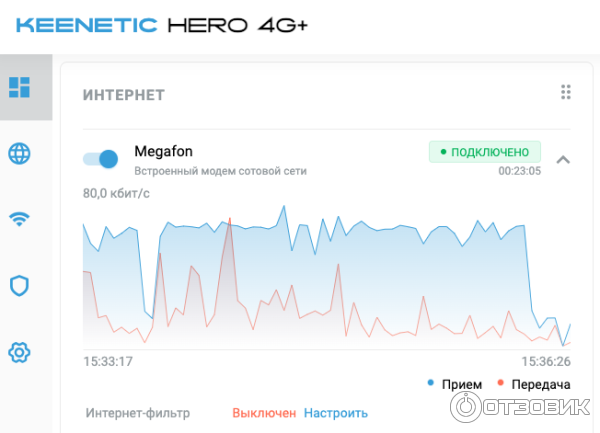Click the 15:36:26 end timestamp on graph
This screenshot has width=600, height=433.
point(546,361)
